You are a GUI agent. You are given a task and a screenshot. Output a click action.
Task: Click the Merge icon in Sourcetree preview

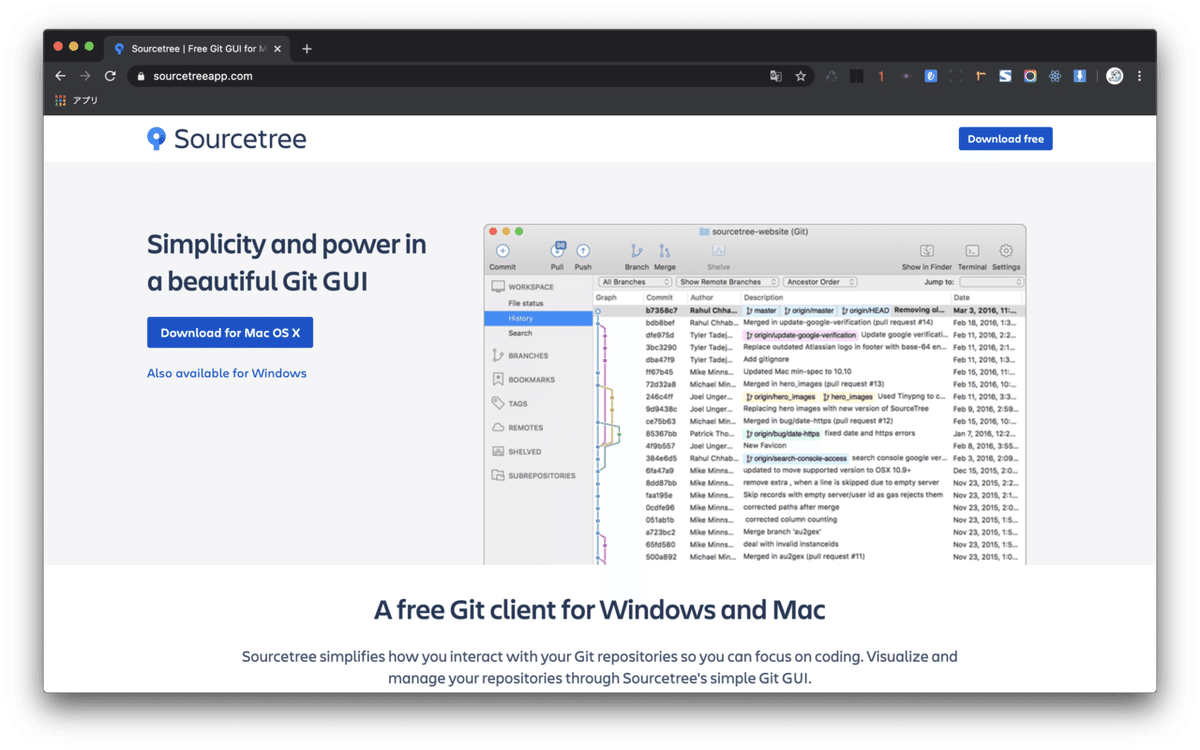(664, 251)
